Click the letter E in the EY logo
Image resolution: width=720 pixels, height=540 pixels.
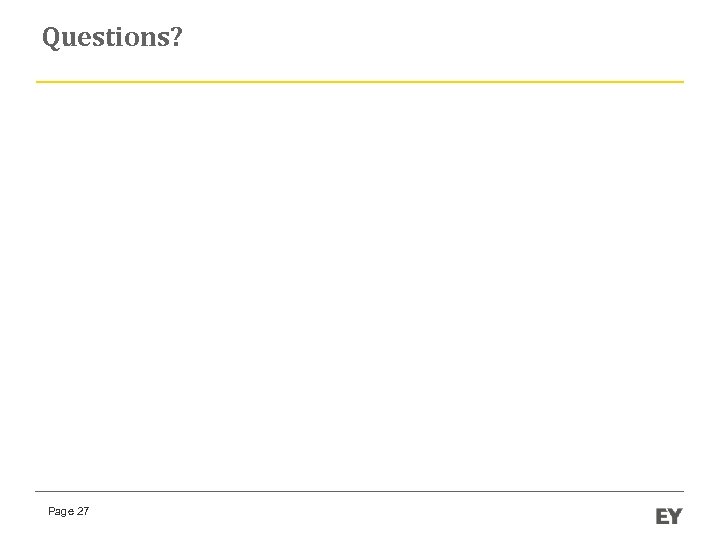(x=662, y=516)
